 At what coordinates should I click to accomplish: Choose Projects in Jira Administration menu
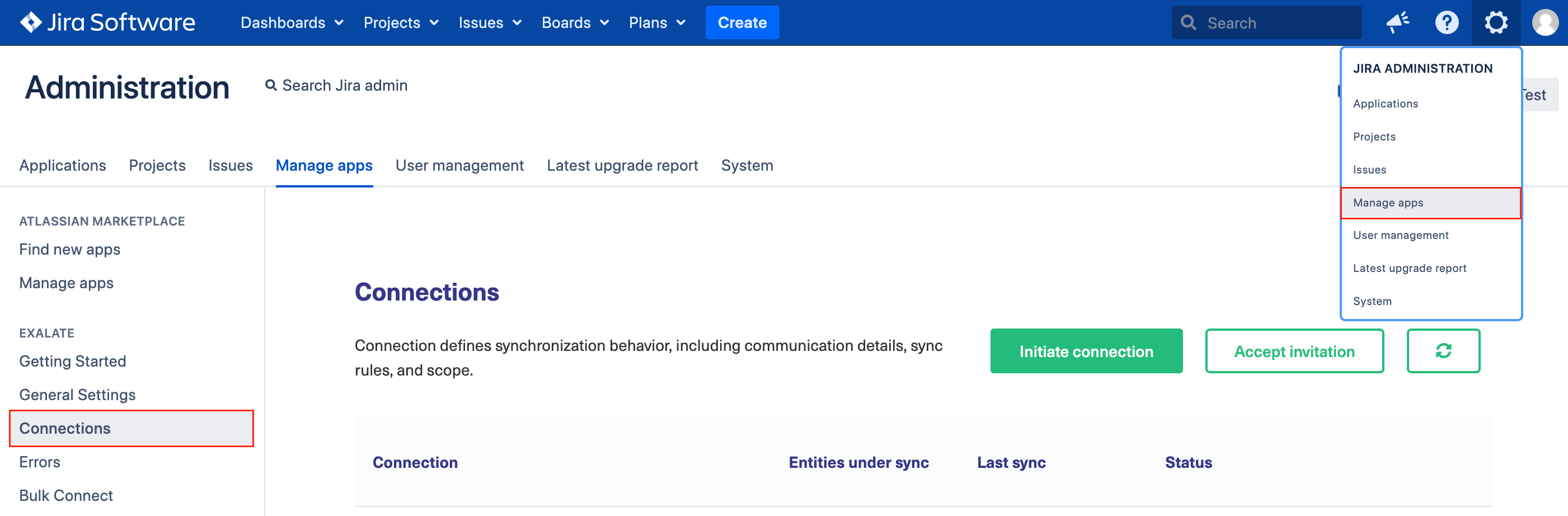(1431, 137)
